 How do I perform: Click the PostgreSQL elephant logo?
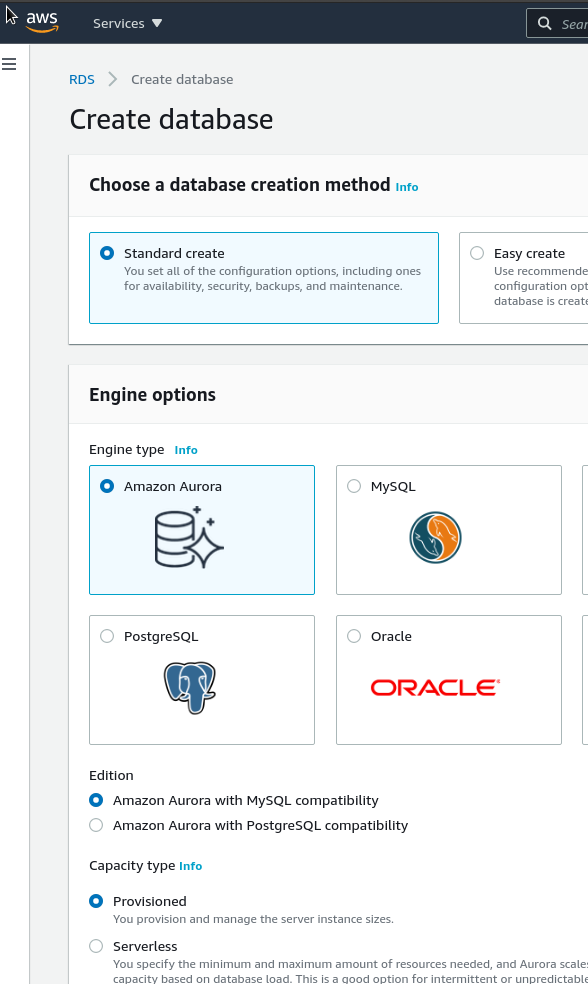pyautogui.click(x=190, y=687)
